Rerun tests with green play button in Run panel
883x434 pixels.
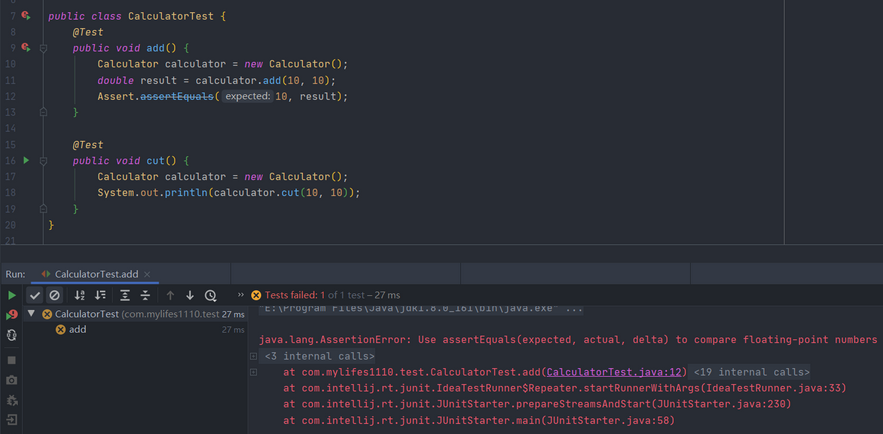pos(12,295)
